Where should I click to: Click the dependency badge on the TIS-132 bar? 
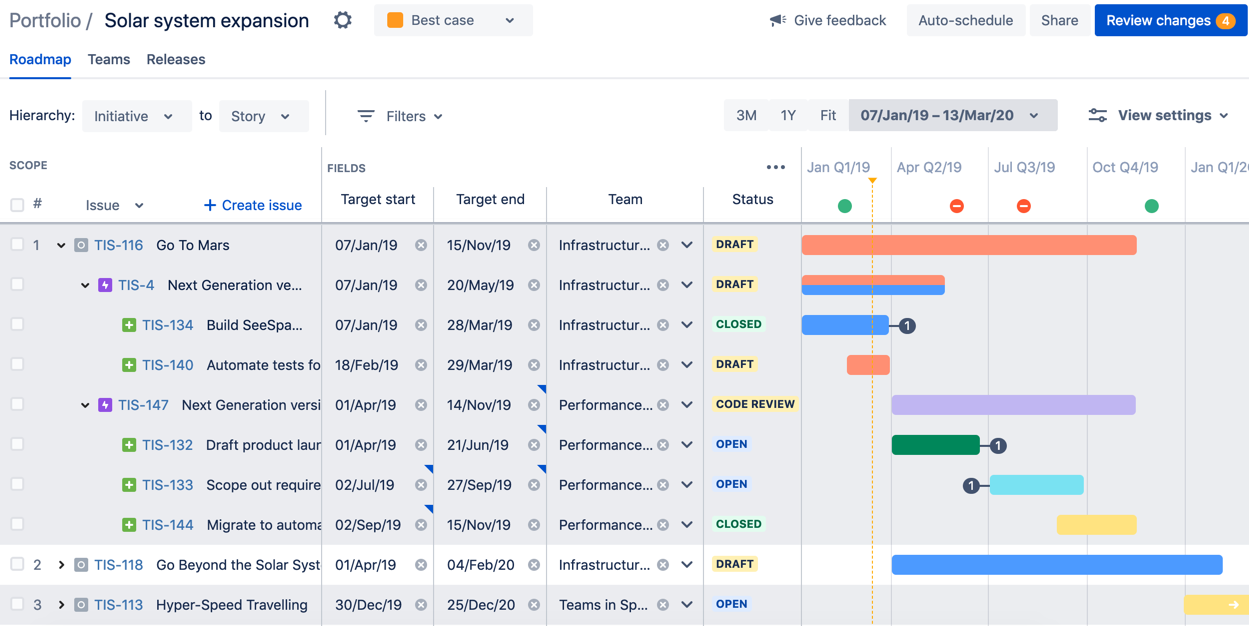[997, 445]
